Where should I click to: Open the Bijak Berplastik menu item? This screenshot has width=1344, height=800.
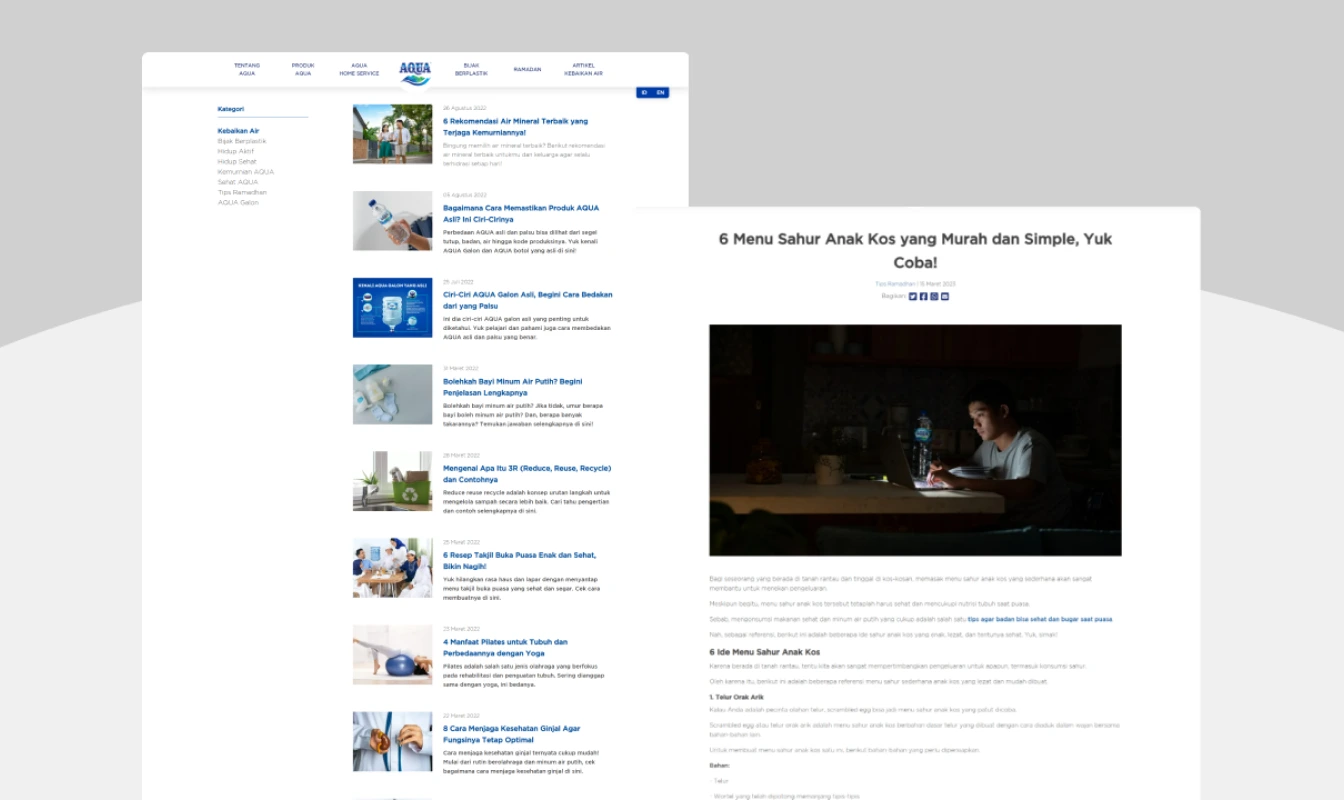[471, 69]
